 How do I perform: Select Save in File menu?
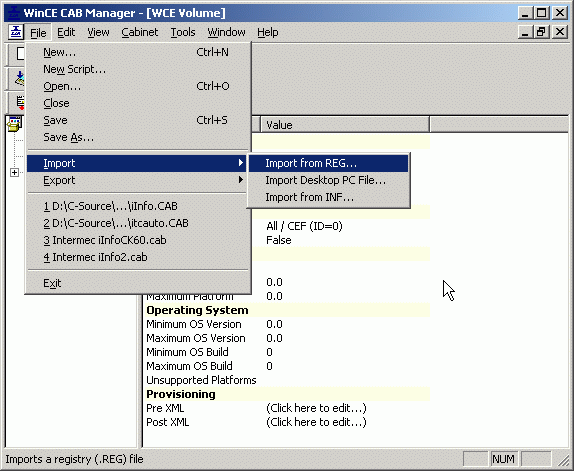pos(138,120)
